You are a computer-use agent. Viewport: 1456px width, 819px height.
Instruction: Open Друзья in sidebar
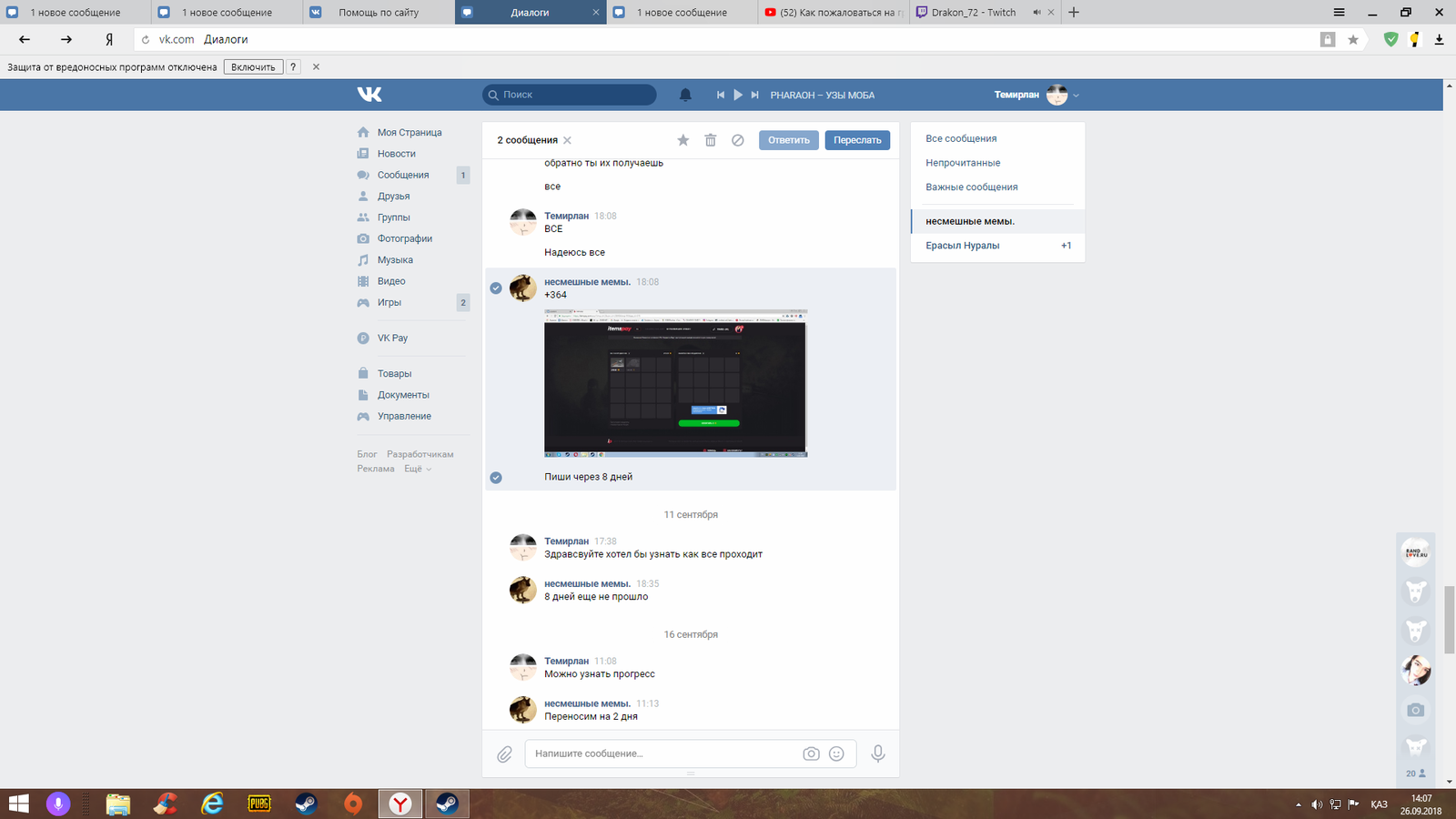393,196
